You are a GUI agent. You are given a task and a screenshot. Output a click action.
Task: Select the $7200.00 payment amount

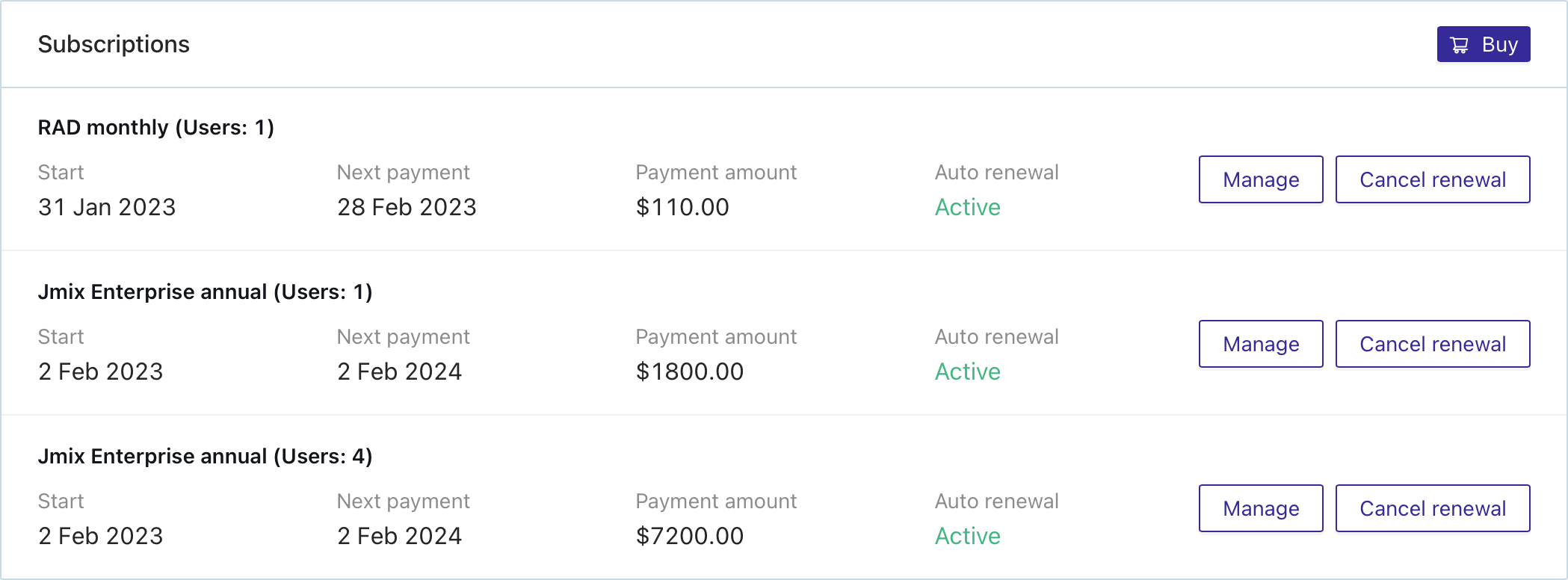689,536
